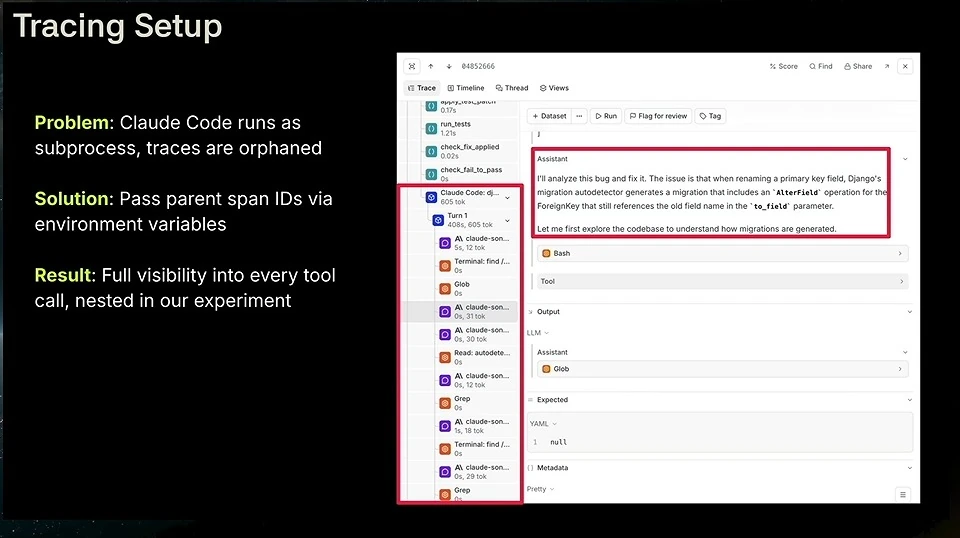This screenshot has width=960, height=538.
Task: Open the YAML format dropdown
Action: 543,424
